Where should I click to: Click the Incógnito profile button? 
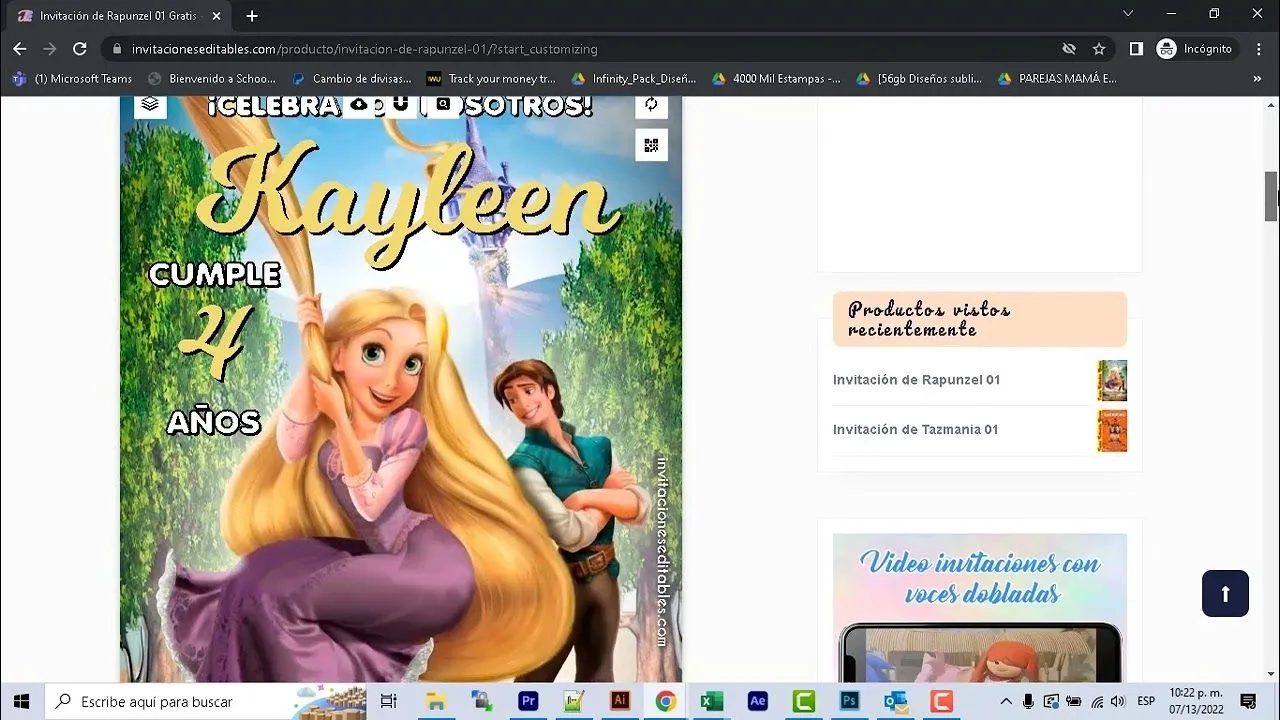[x=1196, y=49]
